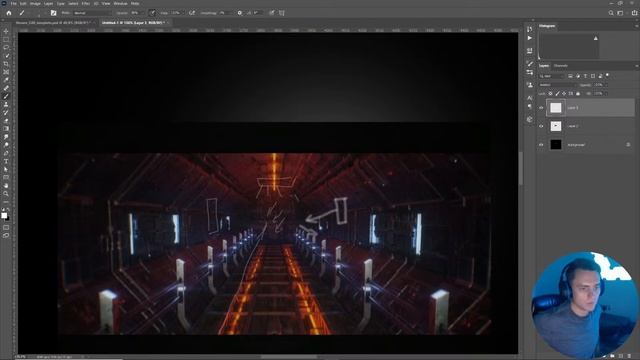Open the layer blending mode dropdown
This screenshot has width=640, height=360.
(558, 85)
